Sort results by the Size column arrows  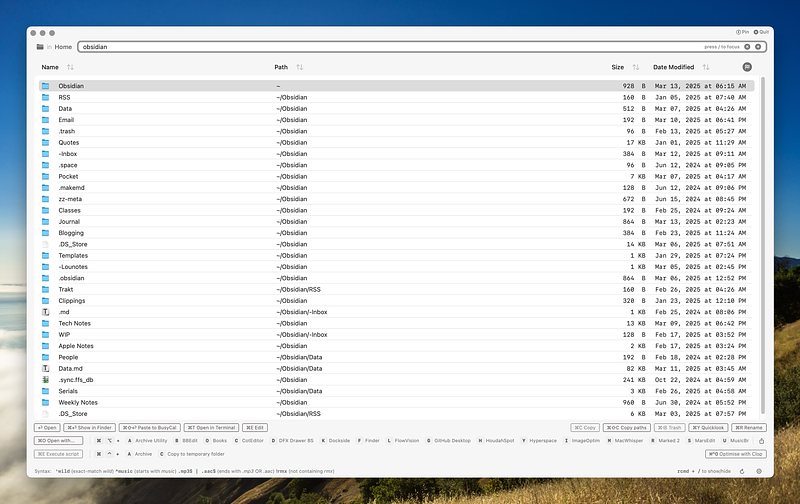click(636, 67)
